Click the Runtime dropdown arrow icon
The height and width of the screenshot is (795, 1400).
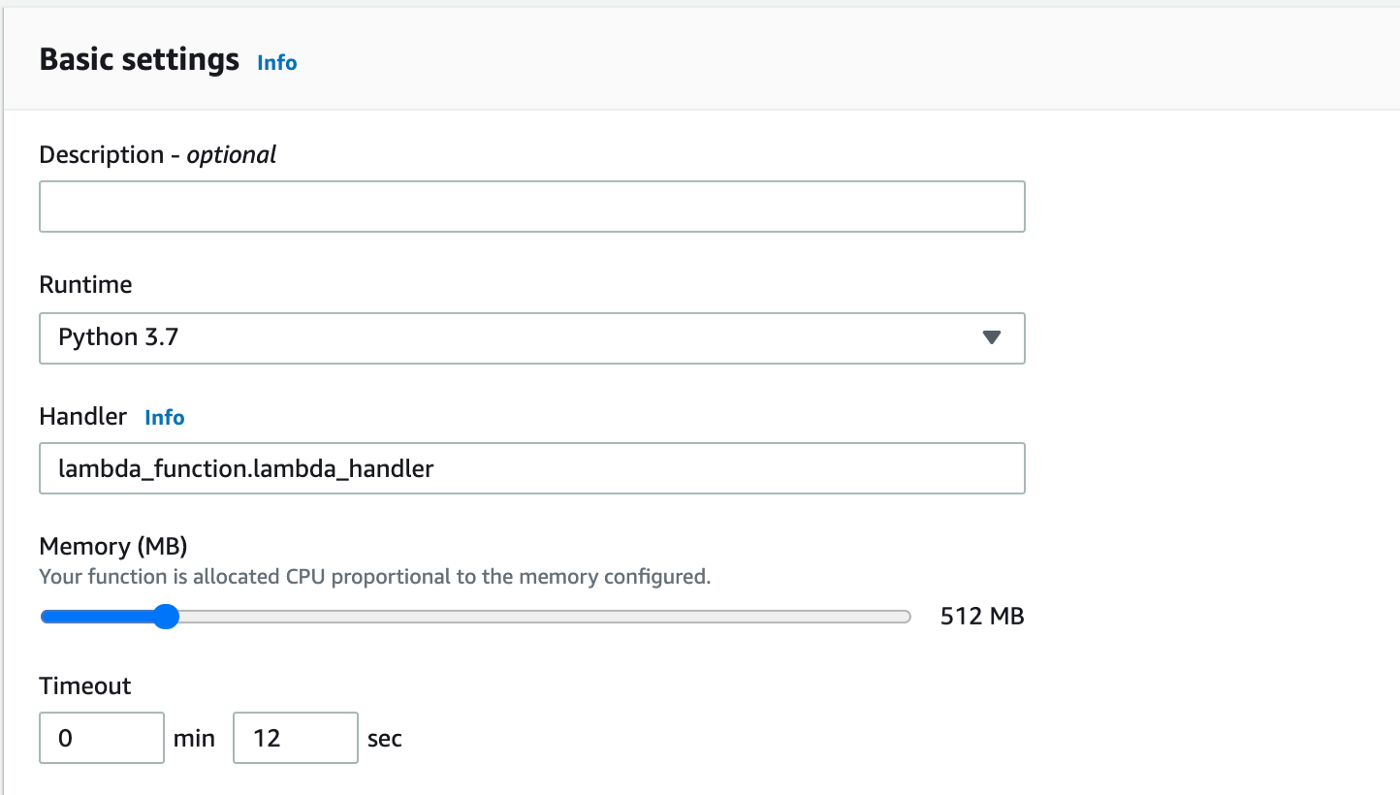pos(991,338)
